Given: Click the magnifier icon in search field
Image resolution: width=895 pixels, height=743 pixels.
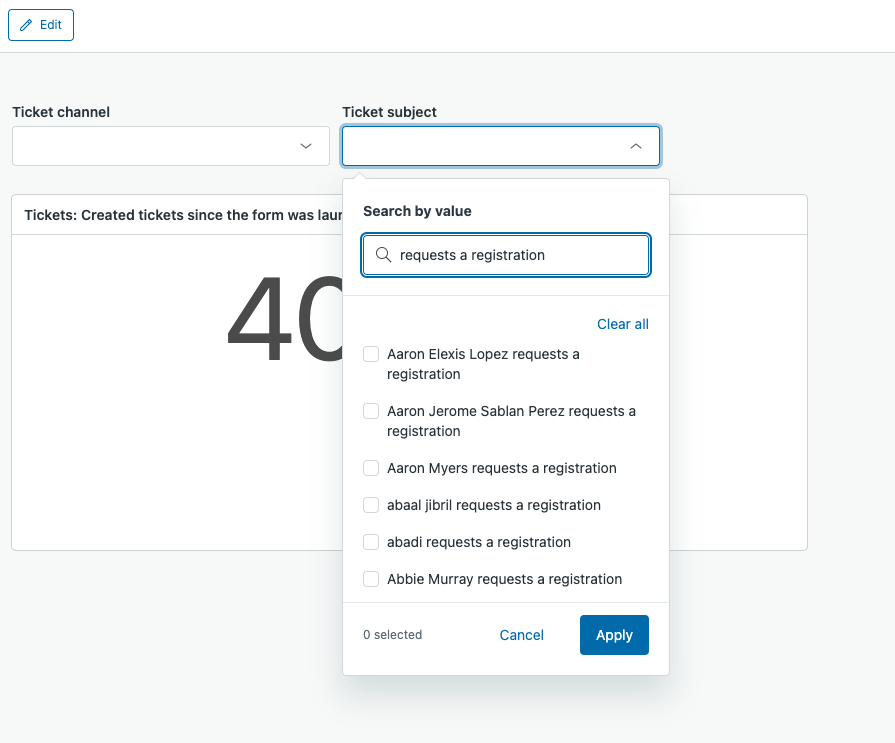Looking at the screenshot, I should (383, 255).
